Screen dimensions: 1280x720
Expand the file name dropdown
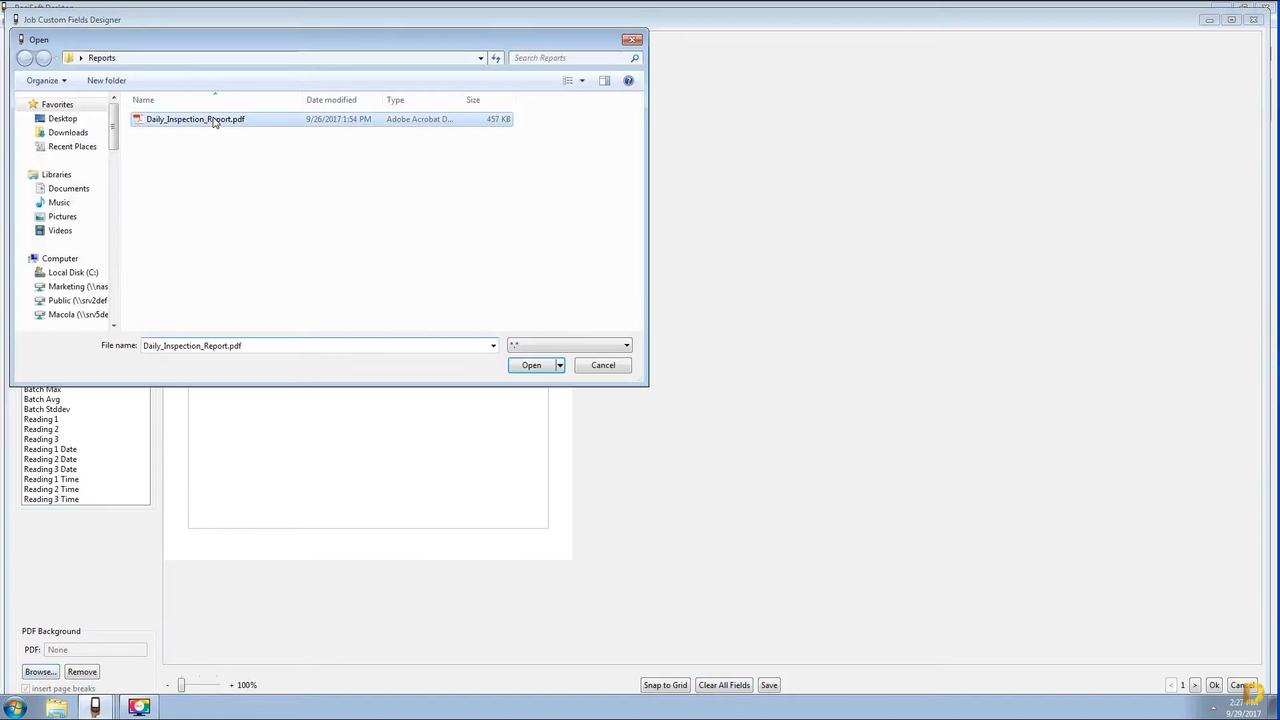tap(493, 346)
